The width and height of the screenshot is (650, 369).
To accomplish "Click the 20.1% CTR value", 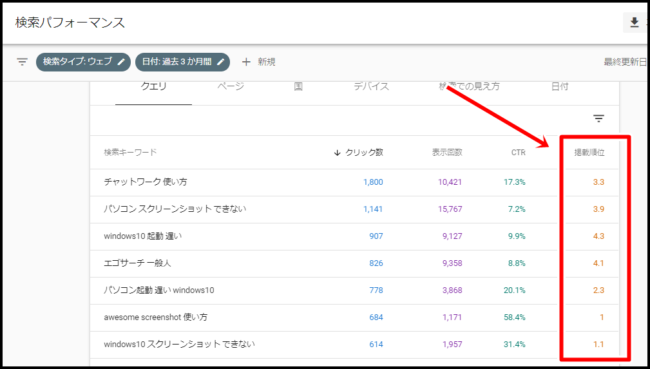I will click(514, 290).
